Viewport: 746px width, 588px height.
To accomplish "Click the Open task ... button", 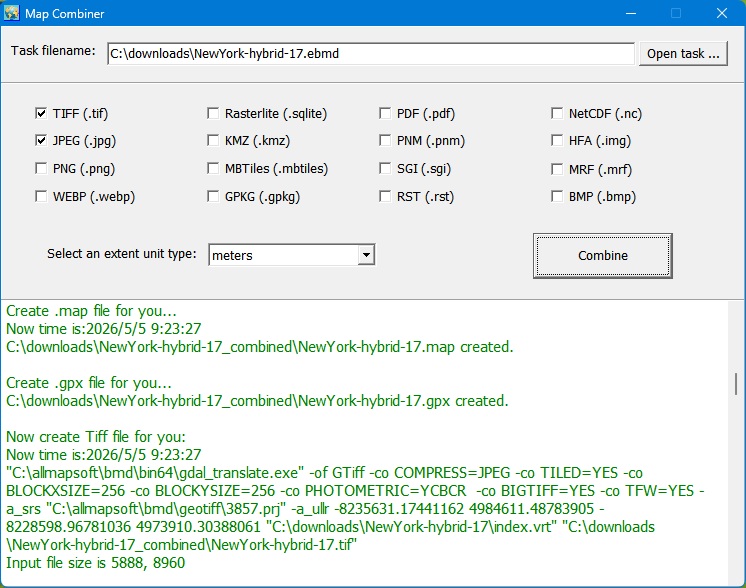I will (683, 53).
